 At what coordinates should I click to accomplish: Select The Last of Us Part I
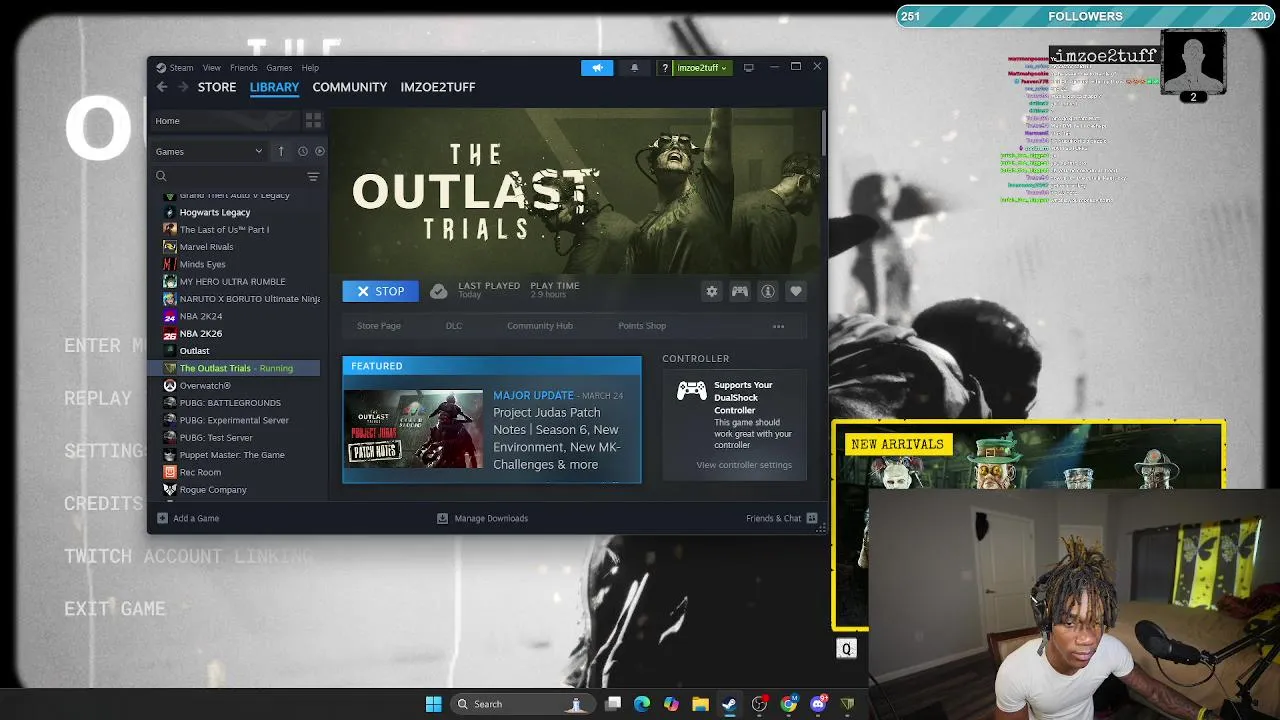224,230
